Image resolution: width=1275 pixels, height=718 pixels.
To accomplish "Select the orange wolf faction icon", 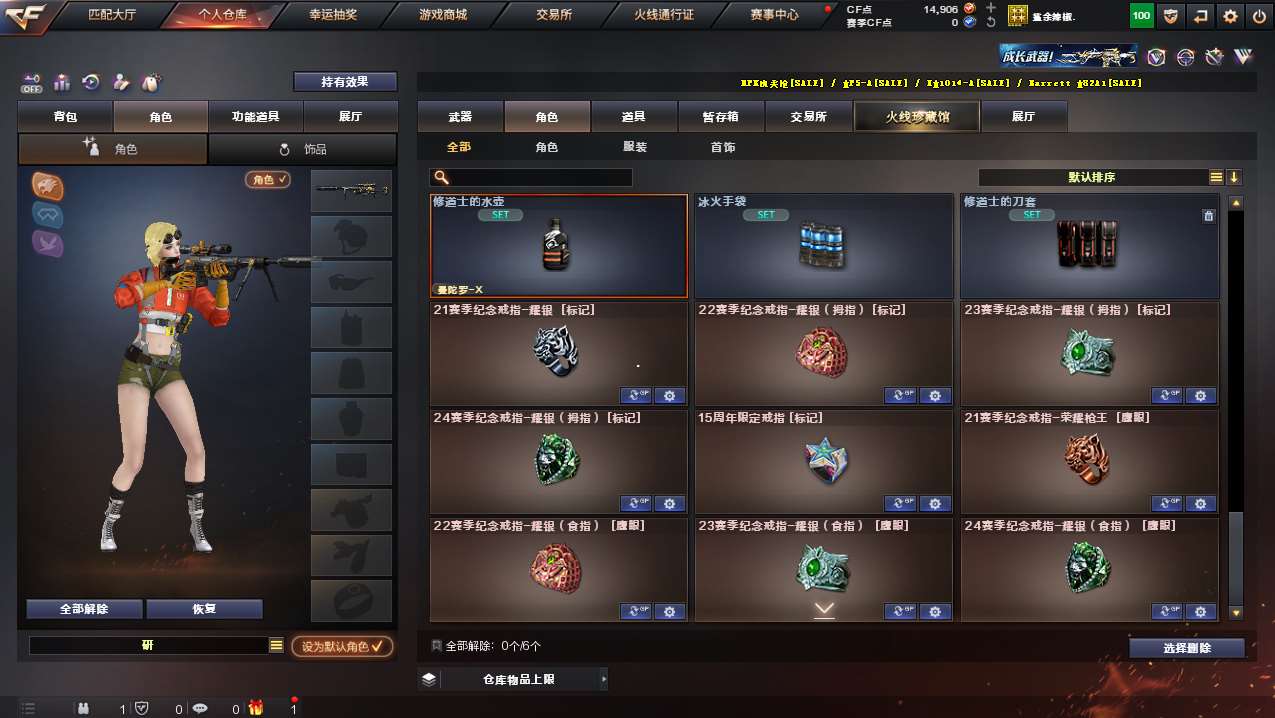I will click(x=47, y=185).
